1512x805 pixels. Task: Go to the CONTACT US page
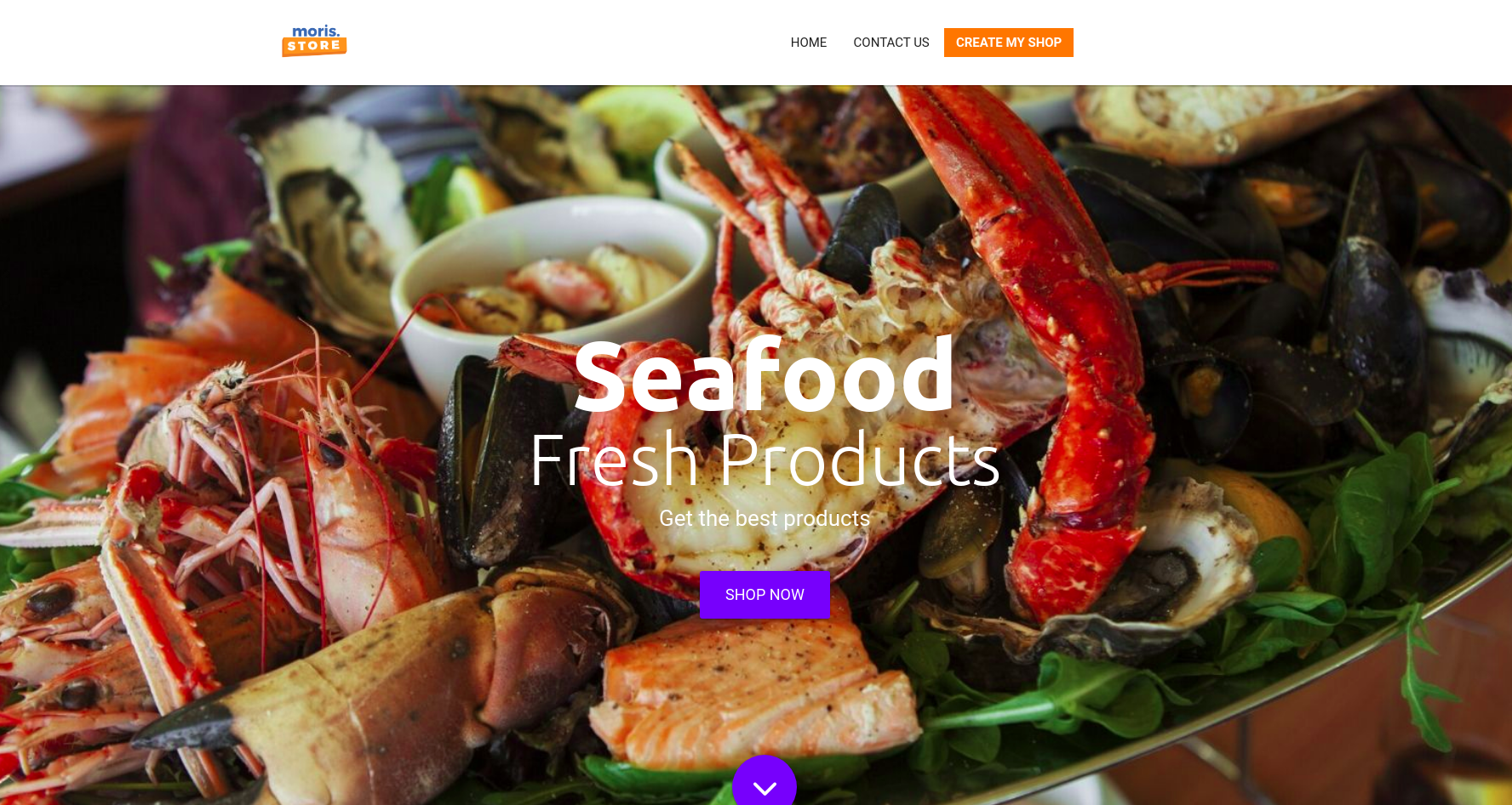click(x=891, y=43)
